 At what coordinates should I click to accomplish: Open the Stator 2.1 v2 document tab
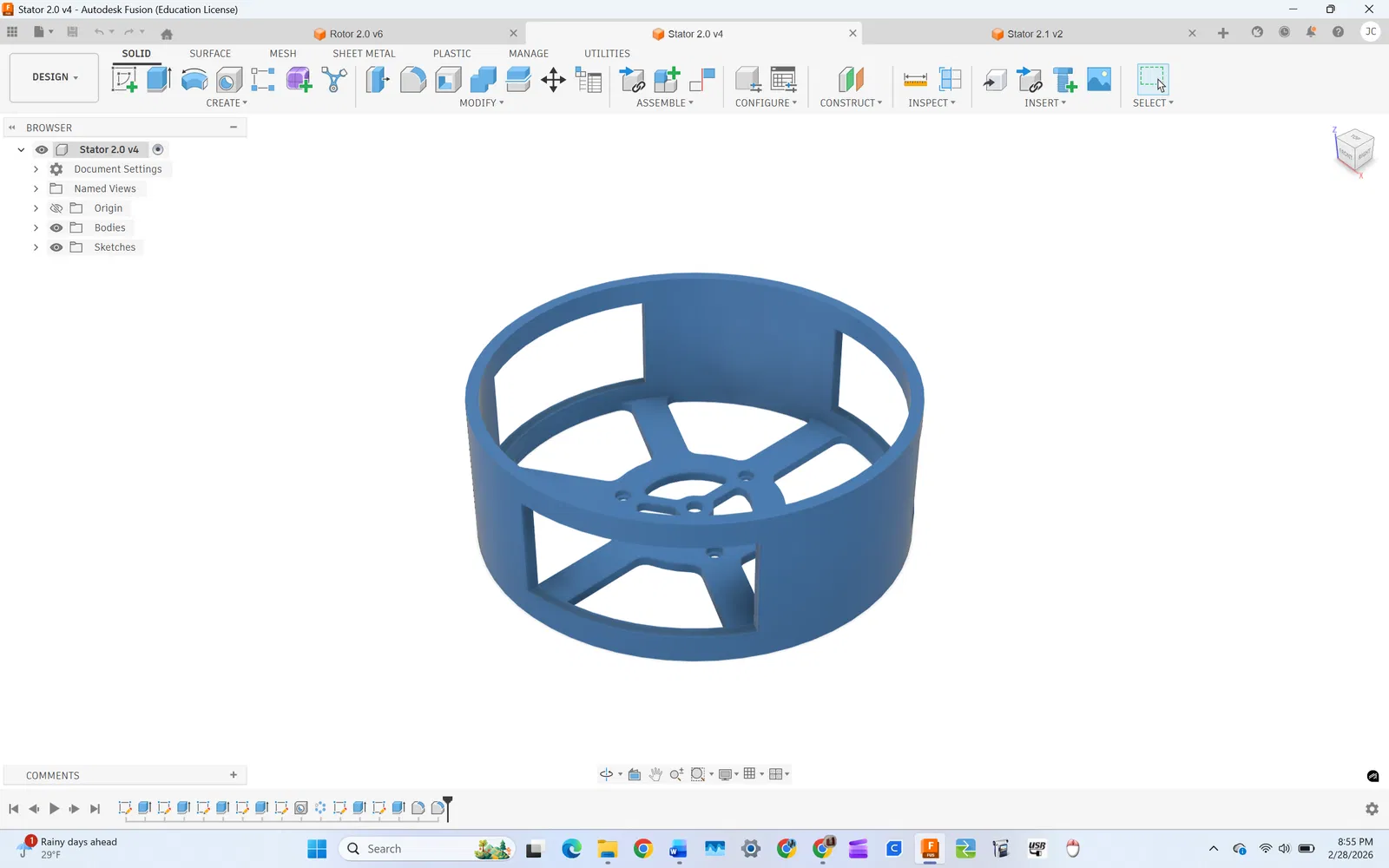click(1035, 34)
